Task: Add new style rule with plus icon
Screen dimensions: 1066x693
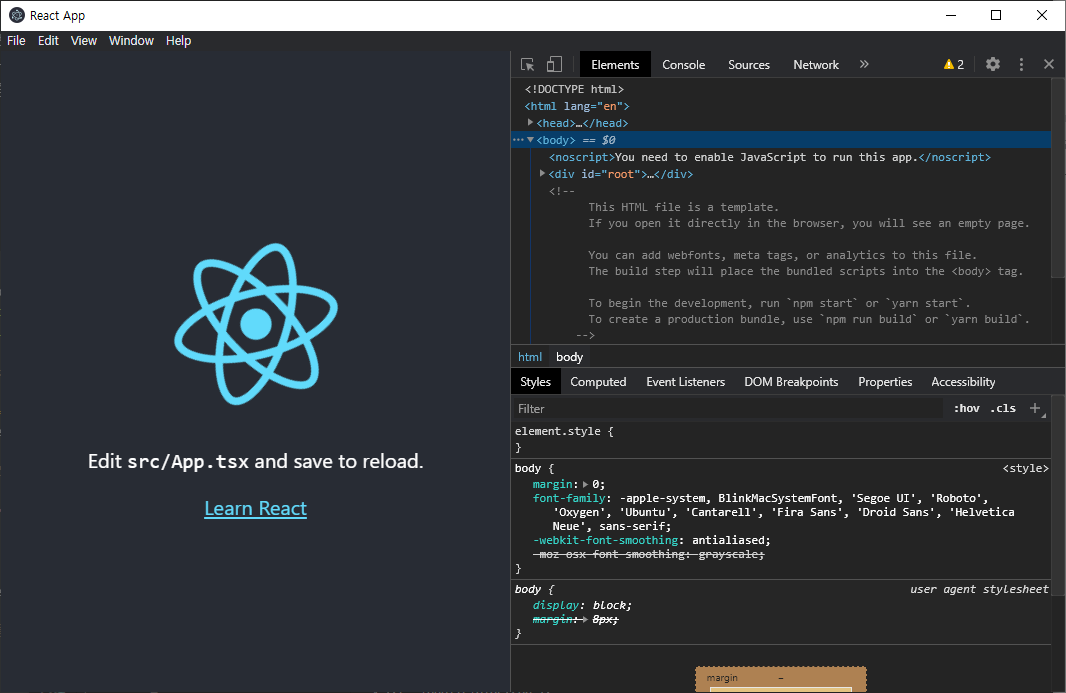Action: [x=1035, y=408]
